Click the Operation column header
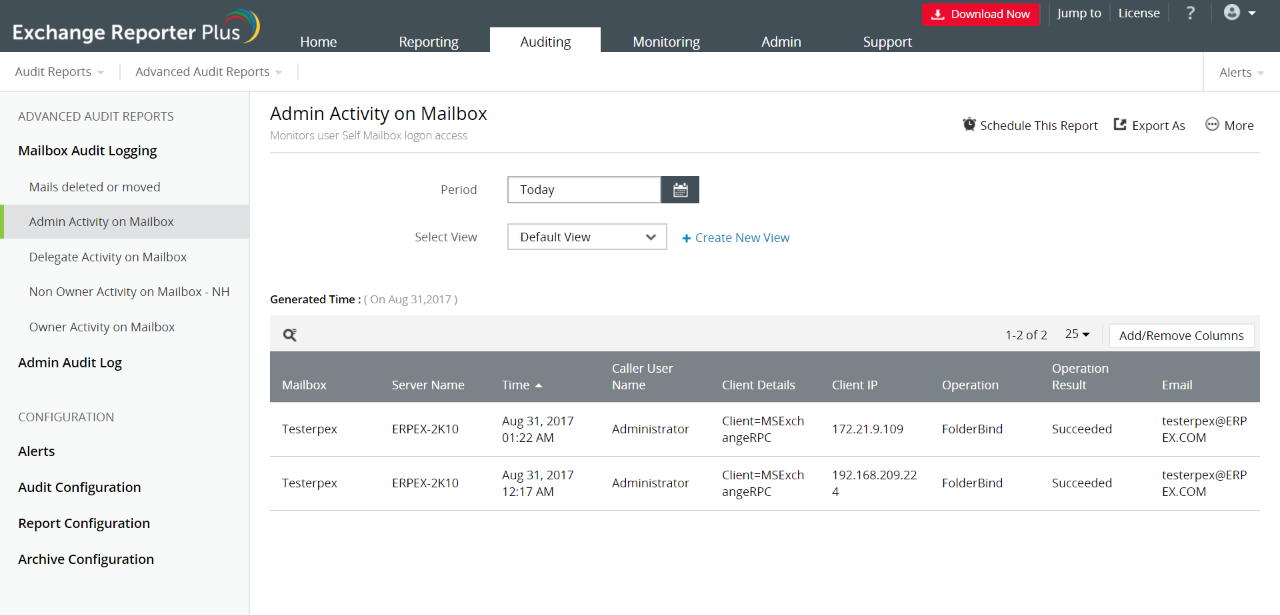 tap(970, 385)
